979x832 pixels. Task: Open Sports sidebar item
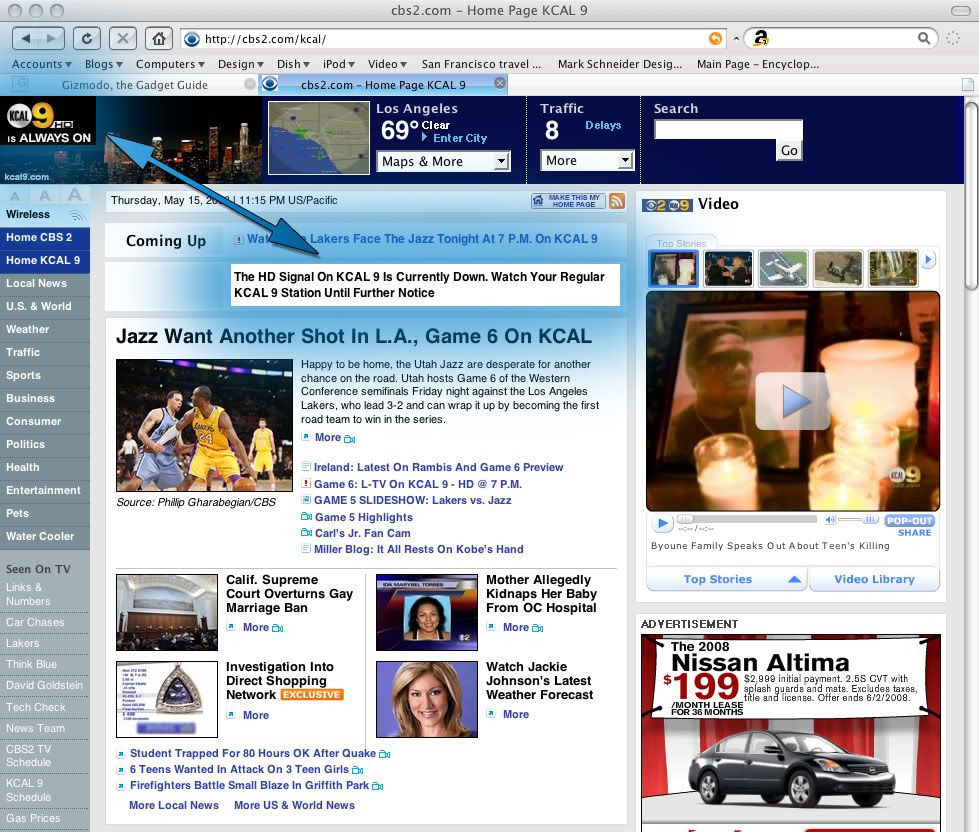[45, 376]
